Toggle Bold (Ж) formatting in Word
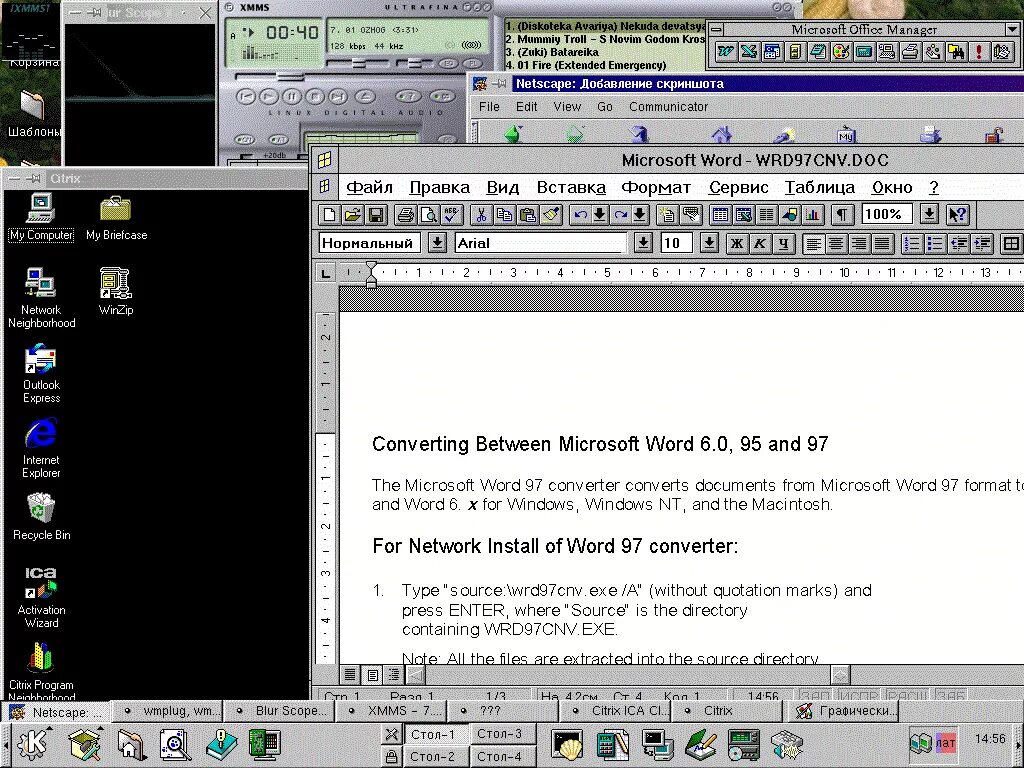 pyautogui.click(x=736, y=244)
